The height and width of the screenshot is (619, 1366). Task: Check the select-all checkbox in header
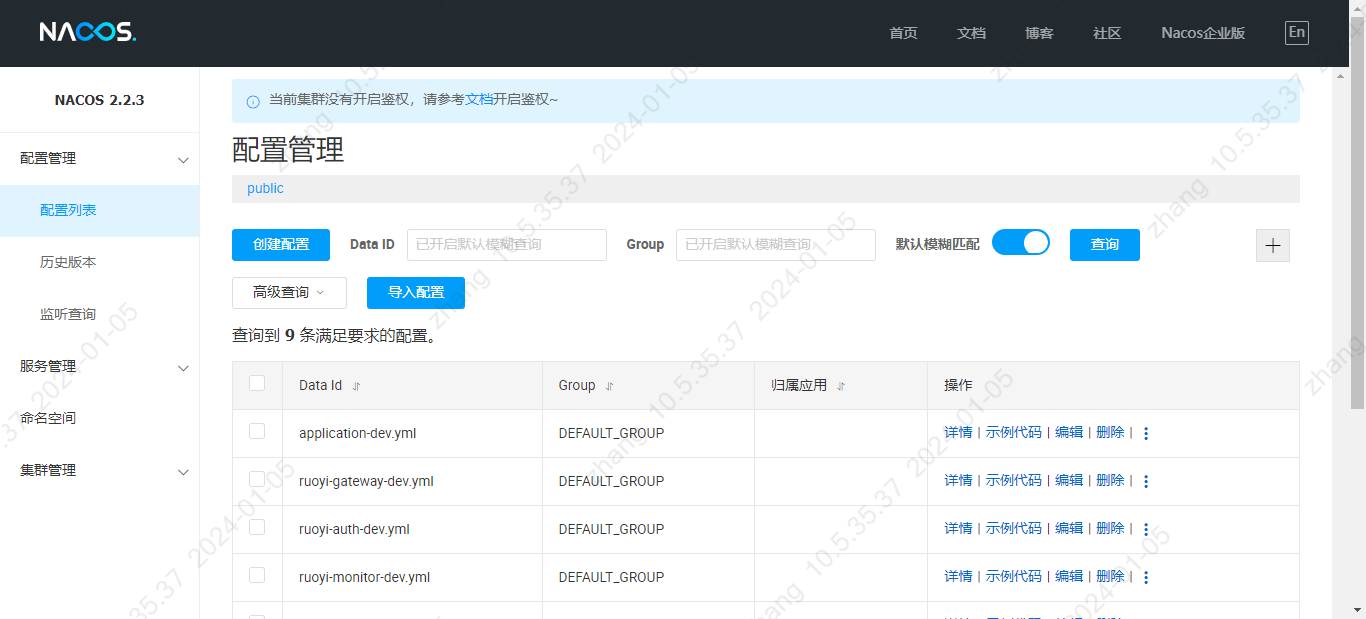pos(257,383)
